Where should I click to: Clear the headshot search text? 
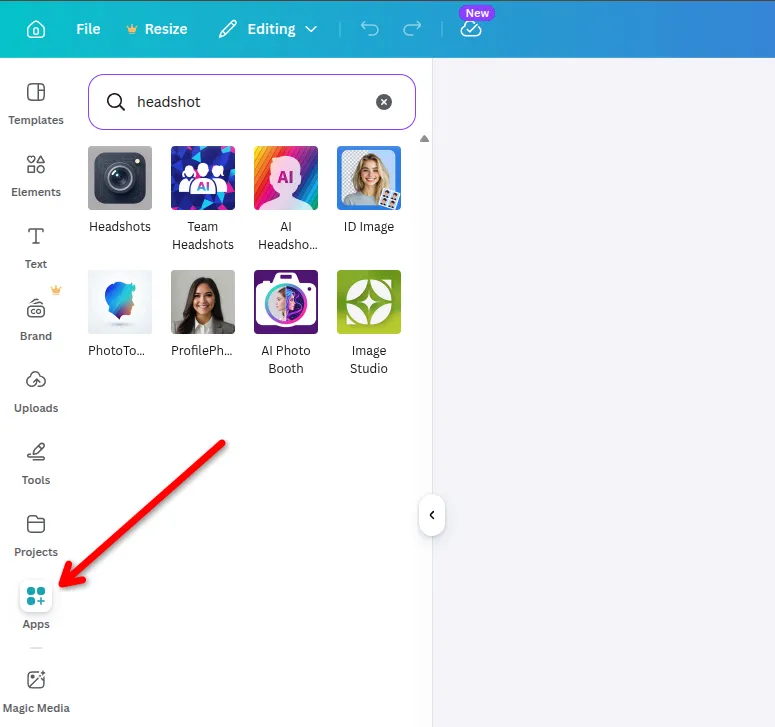[384, 102]
